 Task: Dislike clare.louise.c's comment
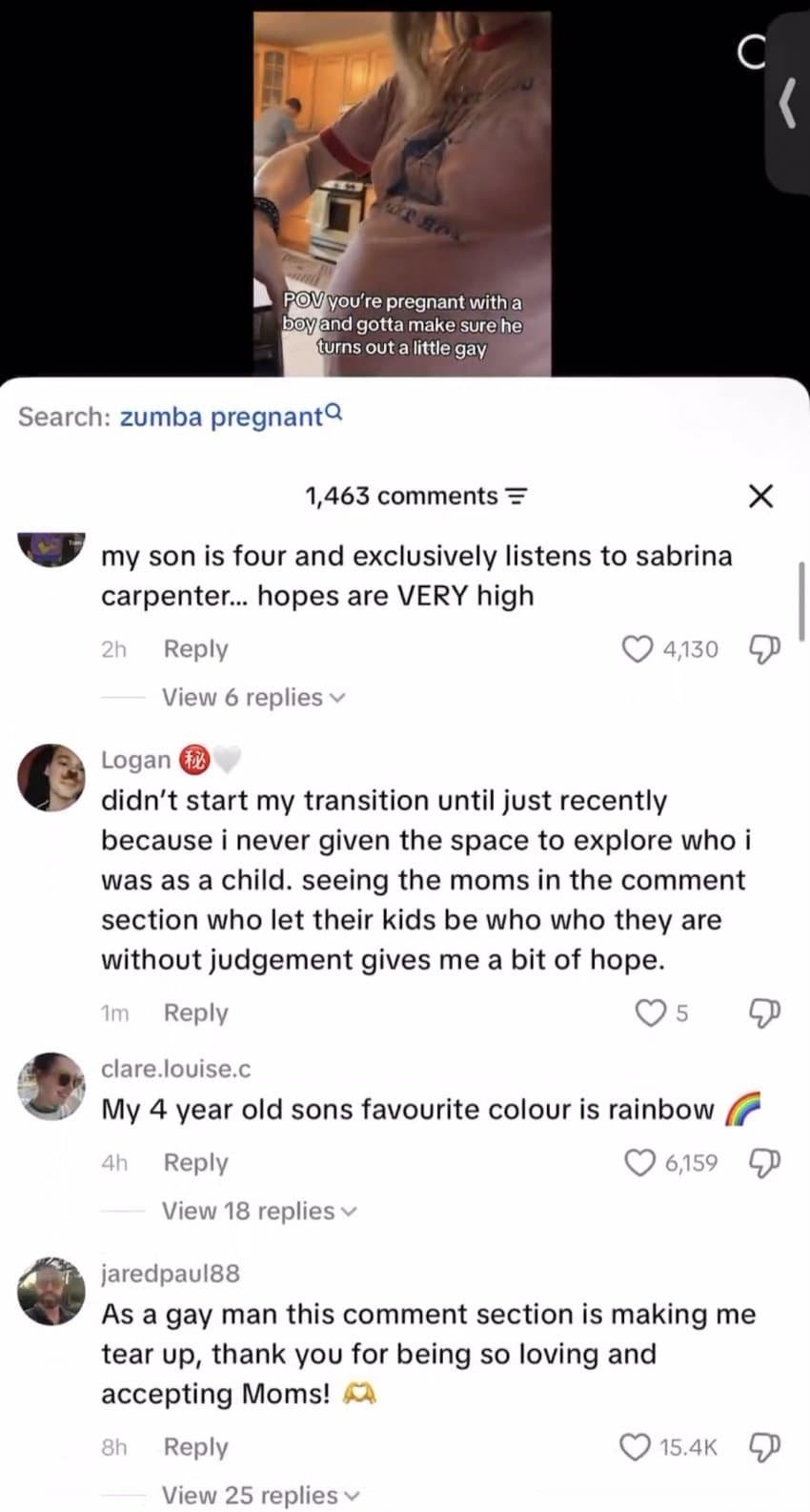pyautogui.click(x=765, y=1163)
